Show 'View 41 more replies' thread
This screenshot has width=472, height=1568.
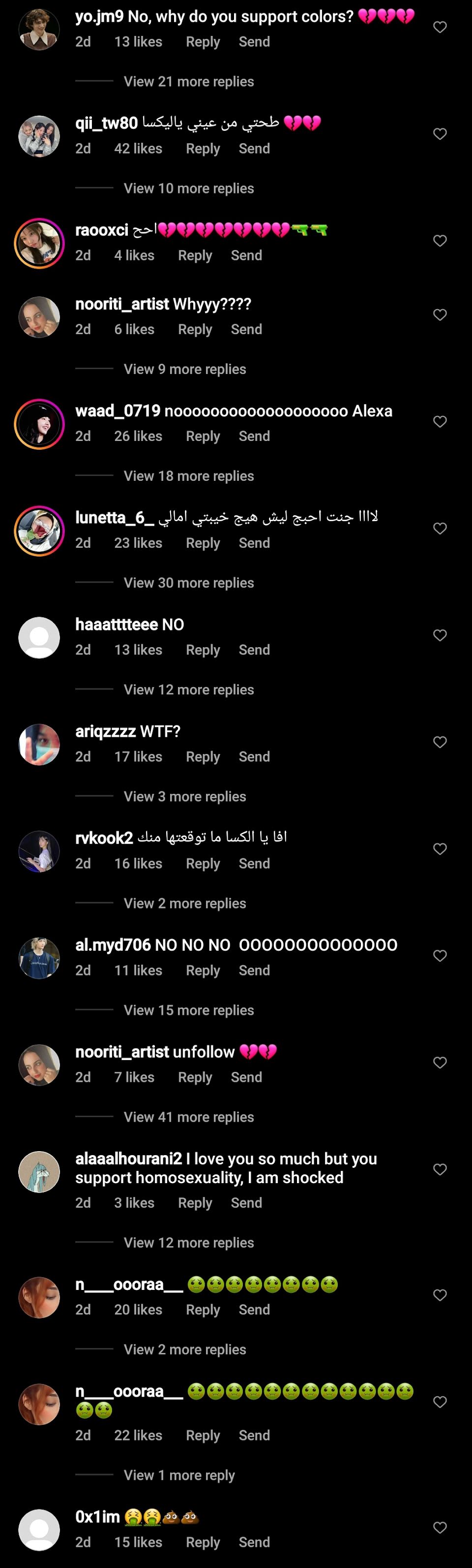(x=189, y=1117)
